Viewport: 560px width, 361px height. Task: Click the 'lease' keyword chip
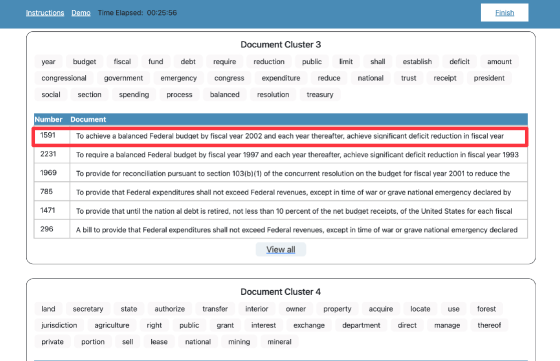point(159,341)
